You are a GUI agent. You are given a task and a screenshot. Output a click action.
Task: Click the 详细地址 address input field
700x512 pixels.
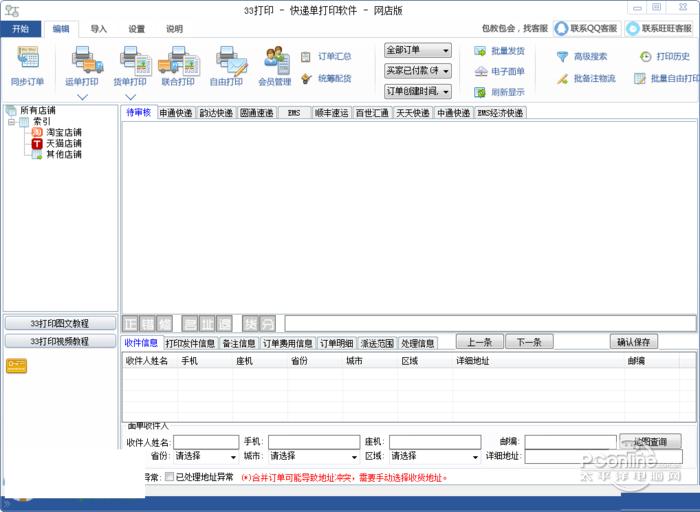[x=604, y=456]
